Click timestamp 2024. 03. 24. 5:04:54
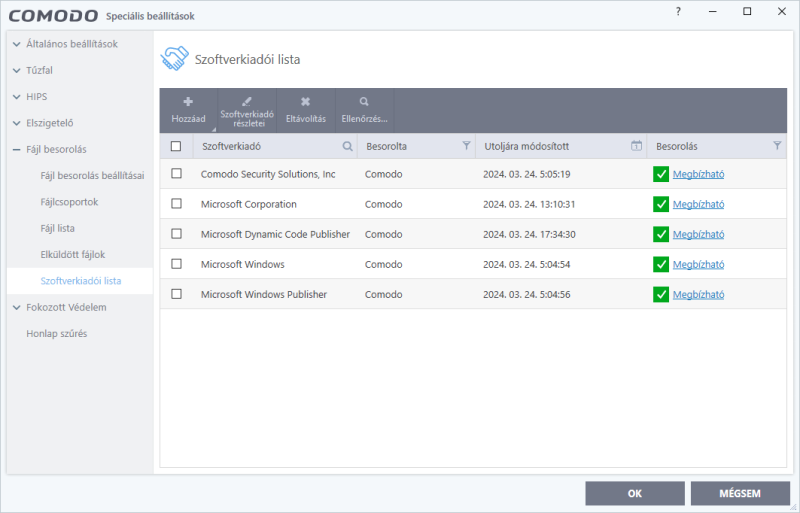Screen dimensions: 800x513 527,264
